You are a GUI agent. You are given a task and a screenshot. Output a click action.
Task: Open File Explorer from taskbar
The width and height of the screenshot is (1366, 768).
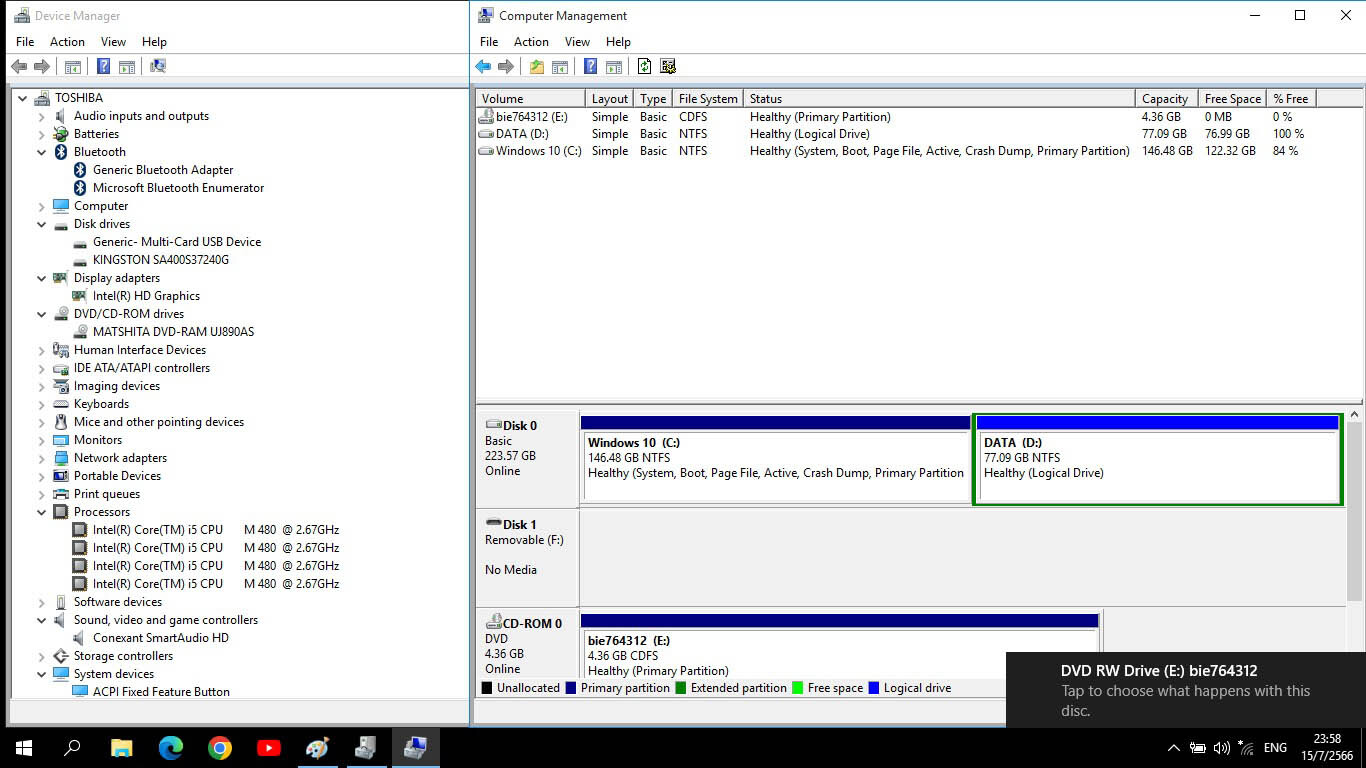pos(121,747)
